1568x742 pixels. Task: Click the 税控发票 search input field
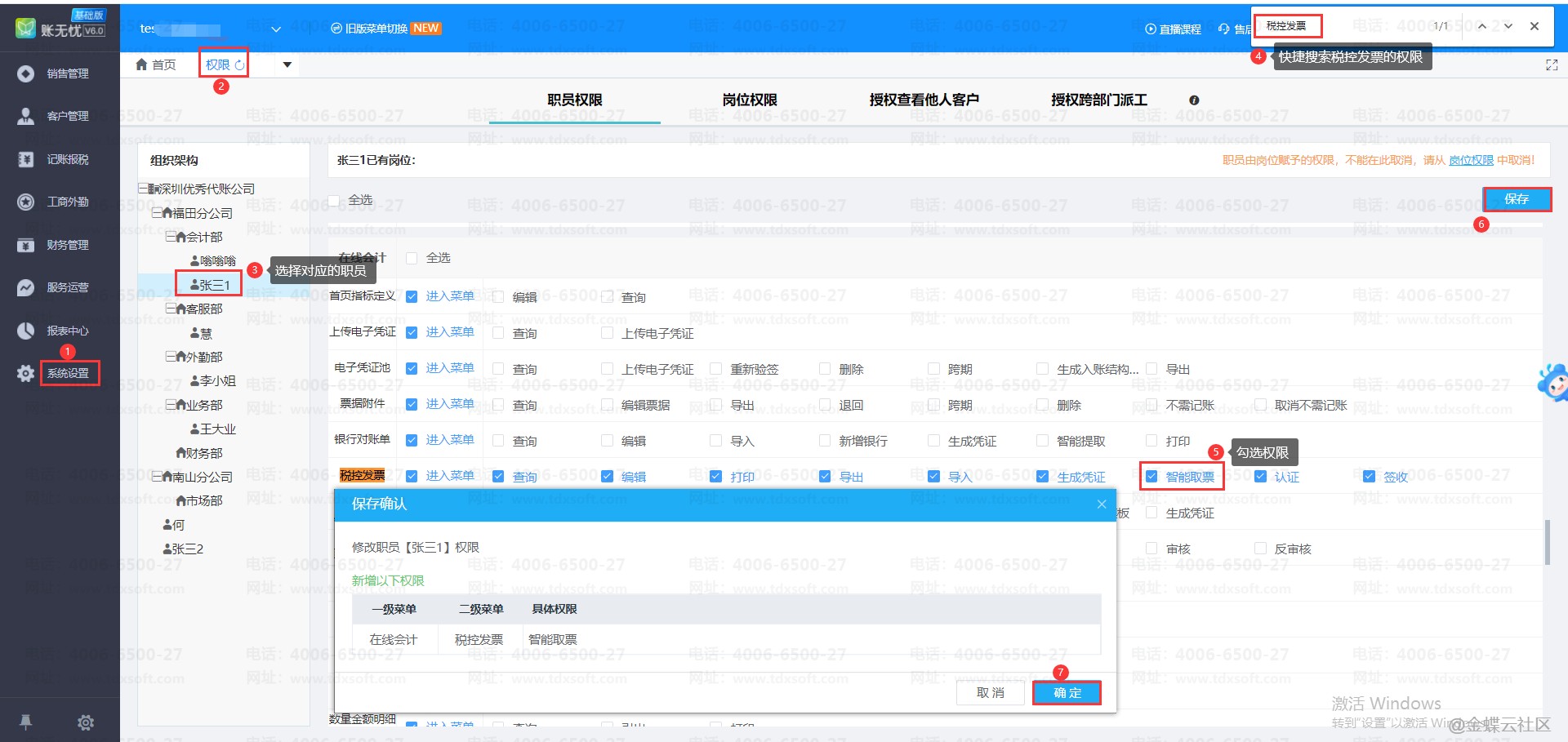point(1288,26)
